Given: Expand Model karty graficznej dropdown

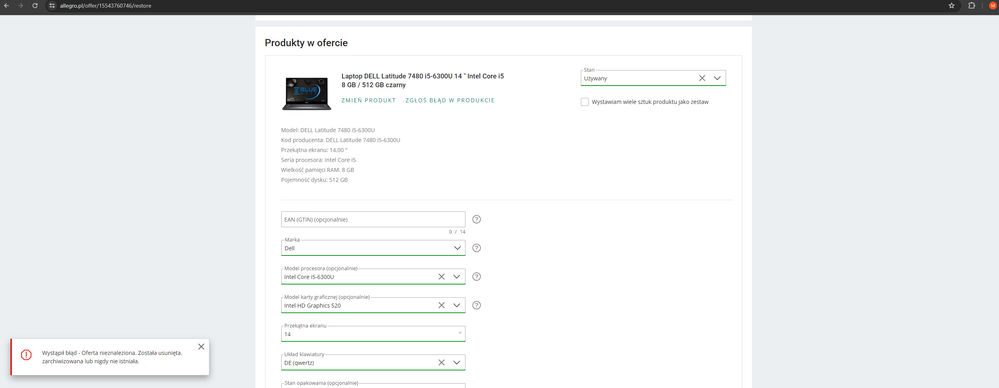Looking at the screenshot, I should coord(457,305).
